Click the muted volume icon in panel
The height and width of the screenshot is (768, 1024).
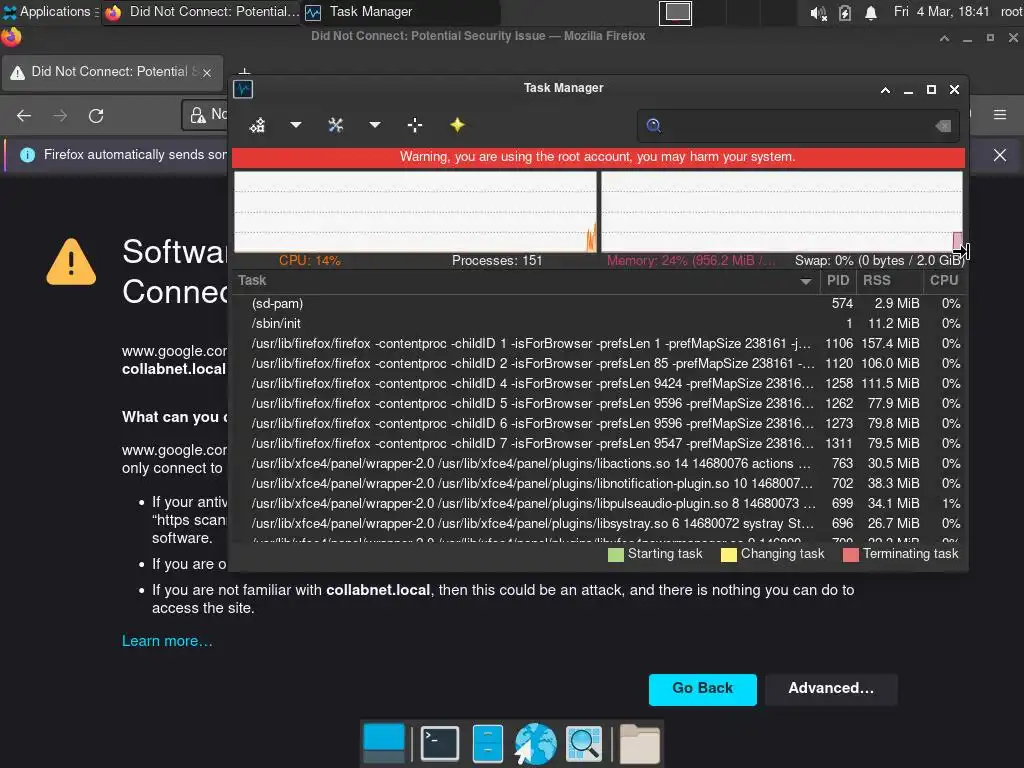click(818, 12)
